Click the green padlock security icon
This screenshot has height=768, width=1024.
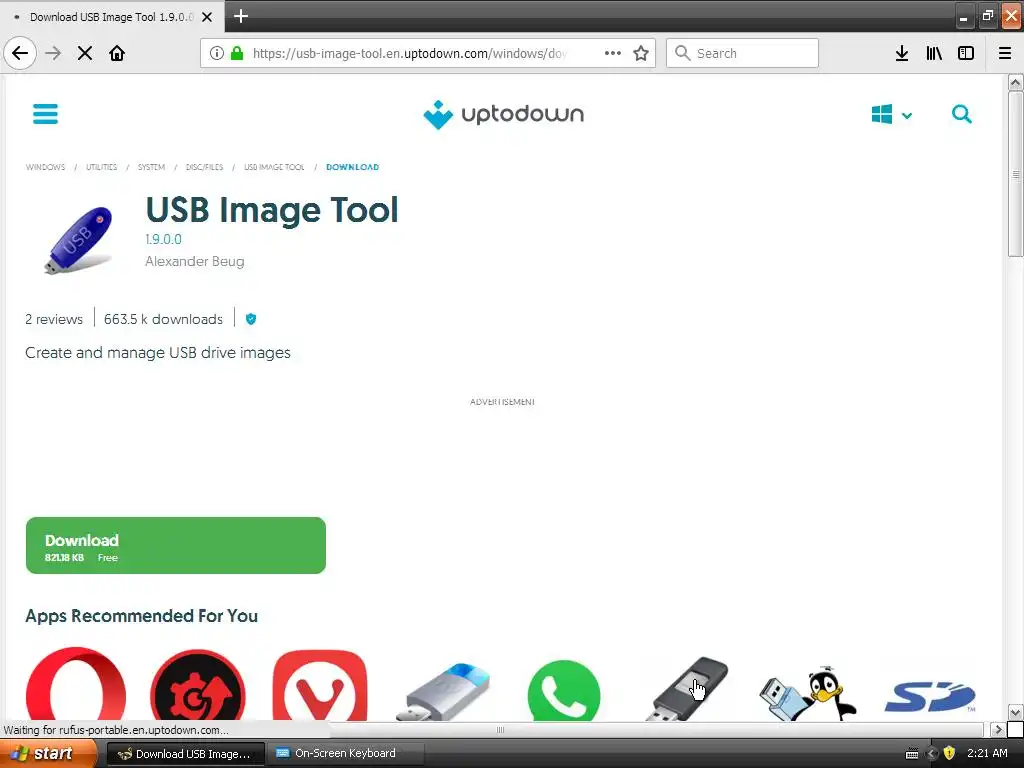click(236, 53)
